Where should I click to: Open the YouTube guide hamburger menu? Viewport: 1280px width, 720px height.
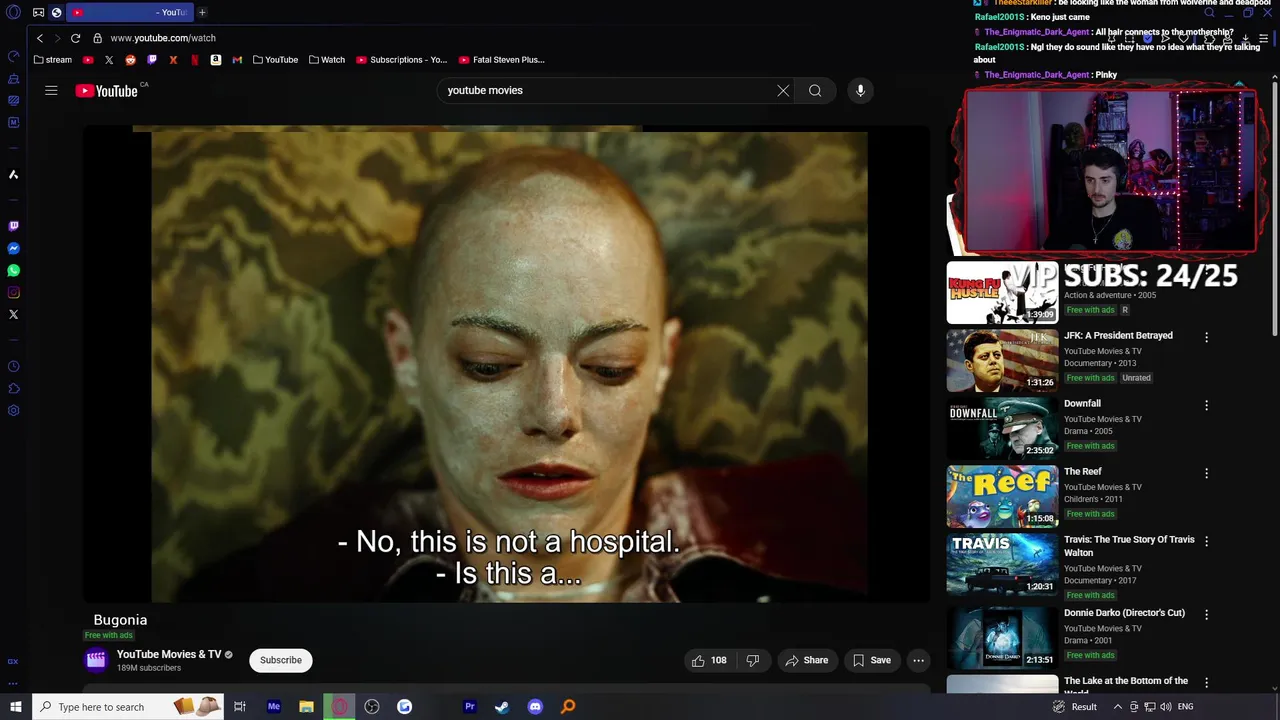pyautogui.click(x=51, y=90)
